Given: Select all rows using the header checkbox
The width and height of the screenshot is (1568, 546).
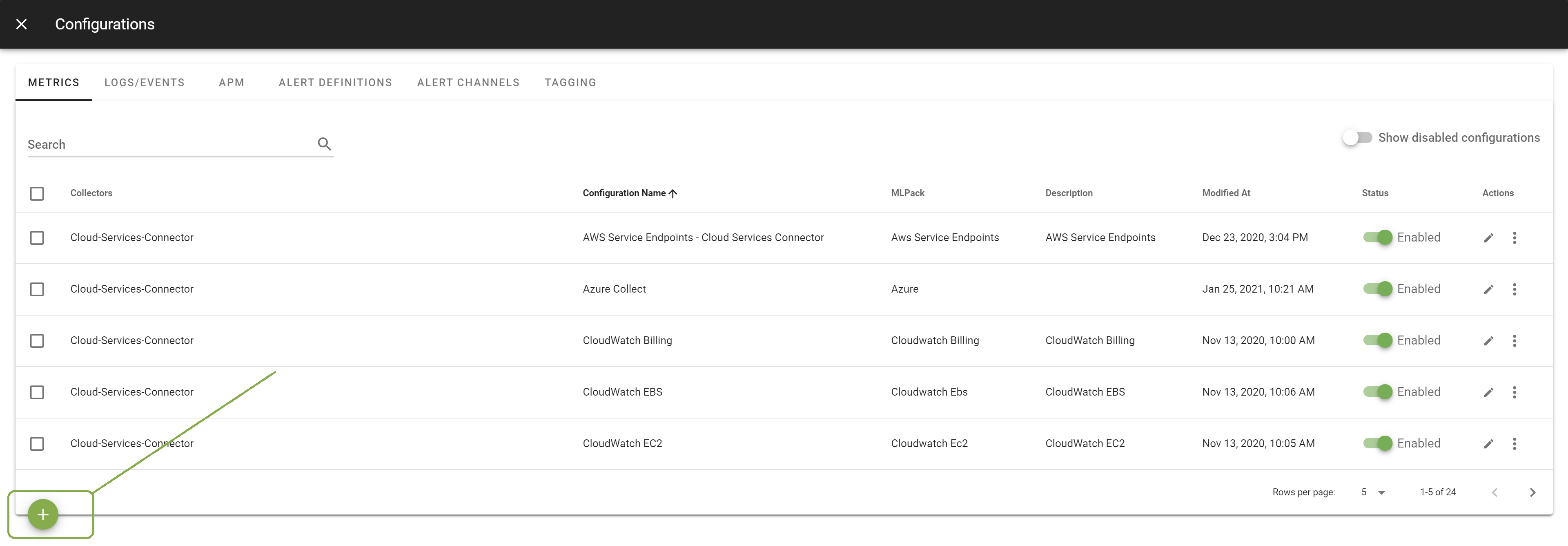Looking at the screenshot, I should pyautogui.click(x=37, y=193).
